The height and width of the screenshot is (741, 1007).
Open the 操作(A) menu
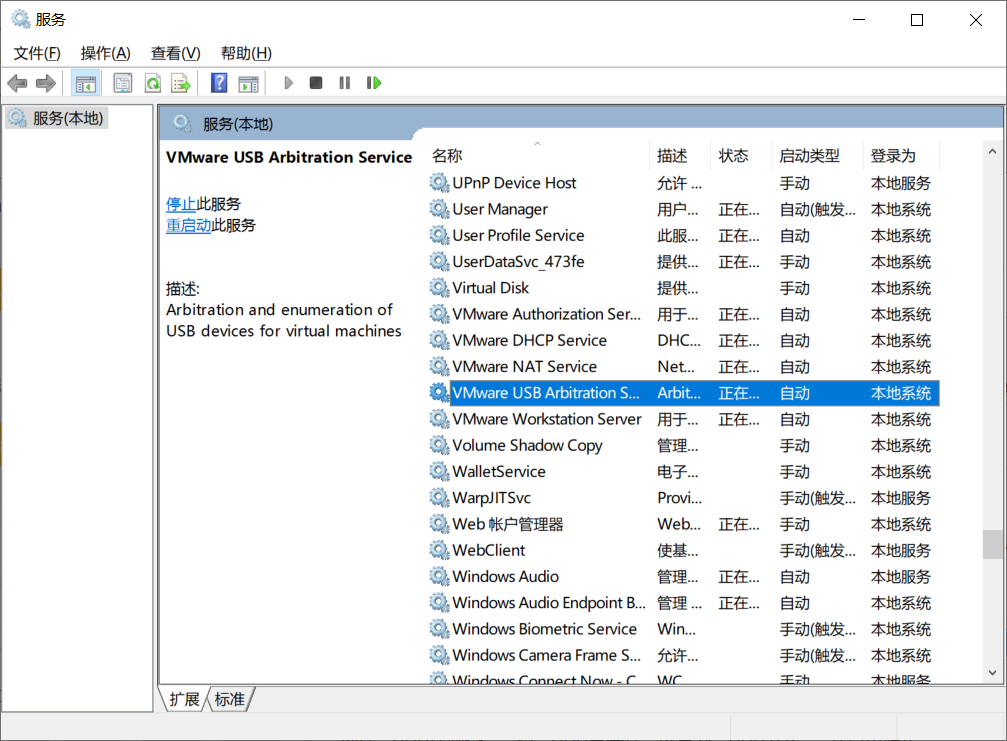[105, 53]
